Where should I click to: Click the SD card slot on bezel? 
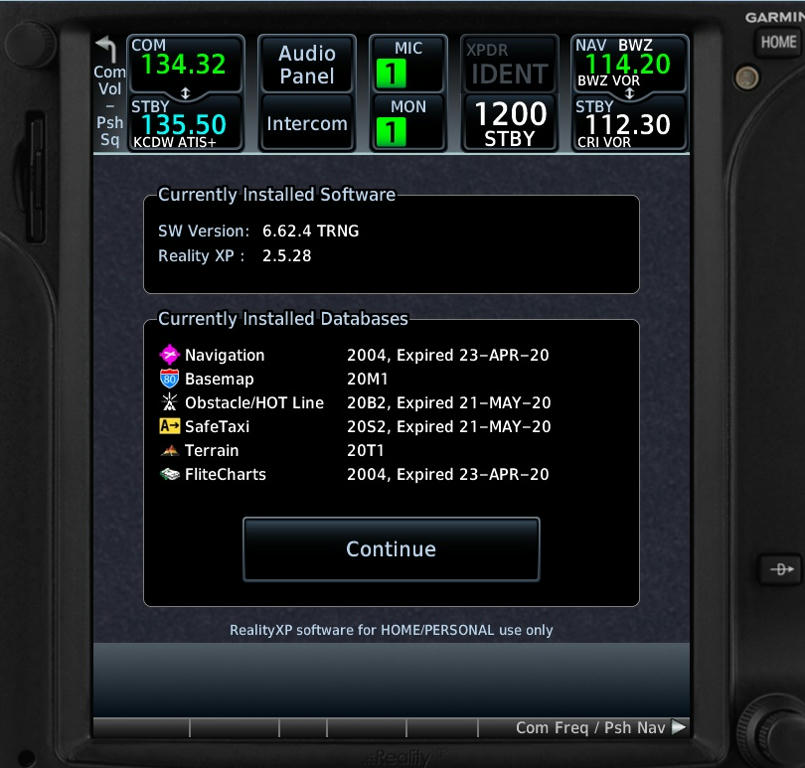[36, 176]
